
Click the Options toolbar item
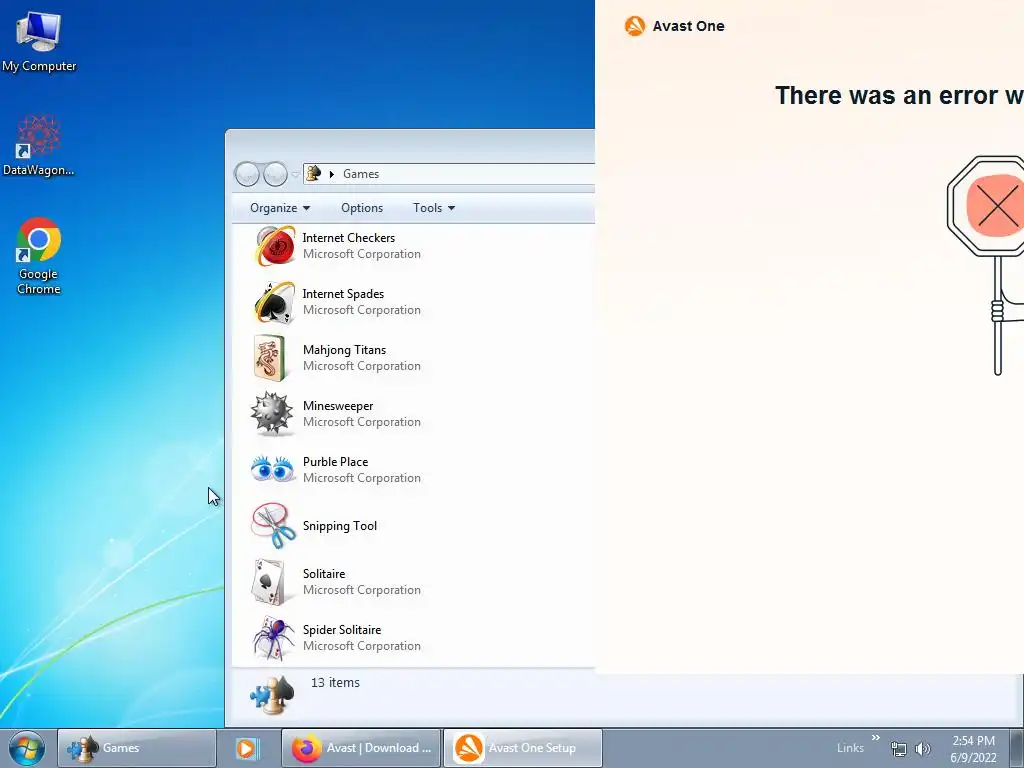pos(362,208)
